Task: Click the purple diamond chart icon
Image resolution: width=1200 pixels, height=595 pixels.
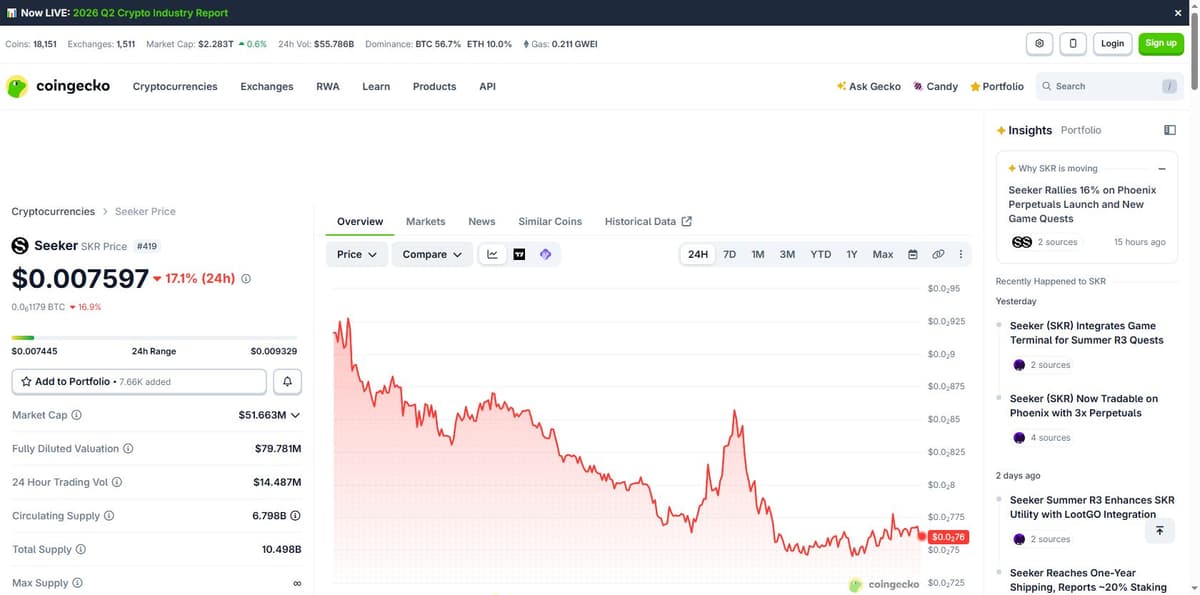Action: coord(546,254)
